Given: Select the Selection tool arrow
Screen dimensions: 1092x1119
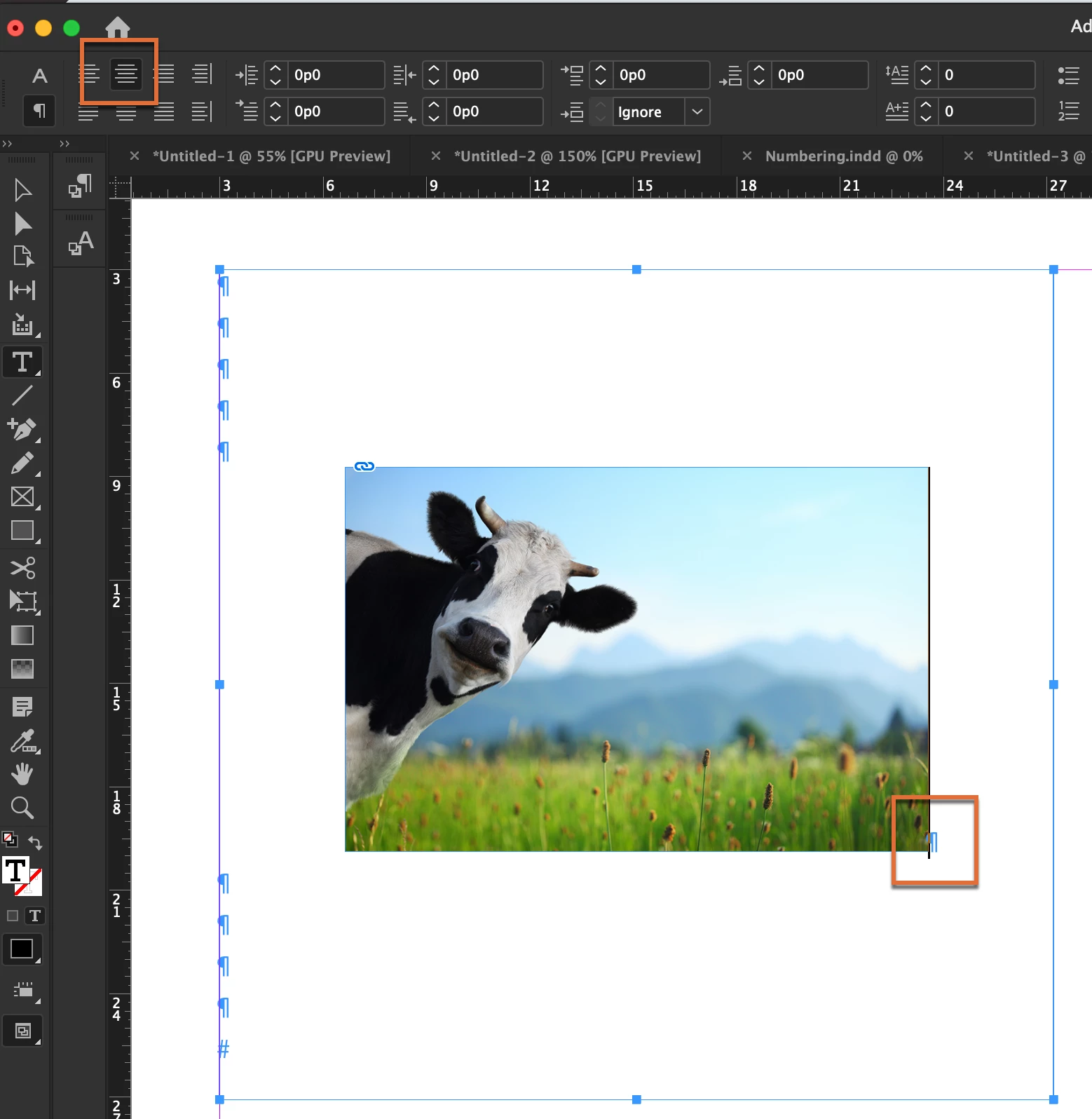Looking at the screenshot, I should (22, 190).
